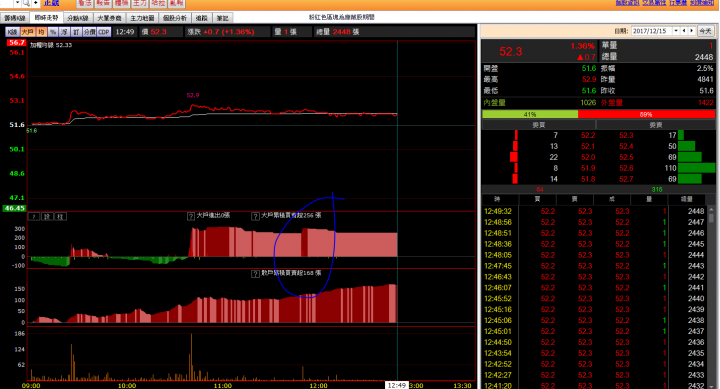
Task: Open the ? help icon beside 散戶累積買賣超
Action: tap(255, 274)
